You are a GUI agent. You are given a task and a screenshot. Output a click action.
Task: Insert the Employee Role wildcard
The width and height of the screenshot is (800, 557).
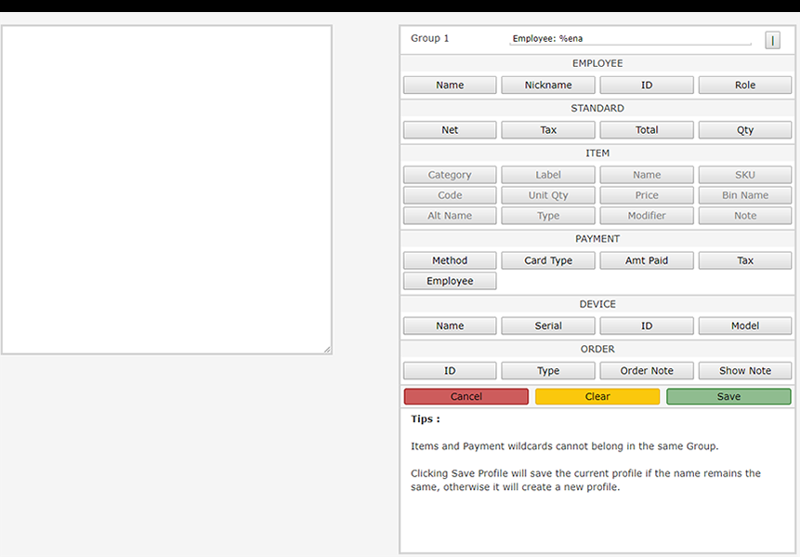coord(745,85)
